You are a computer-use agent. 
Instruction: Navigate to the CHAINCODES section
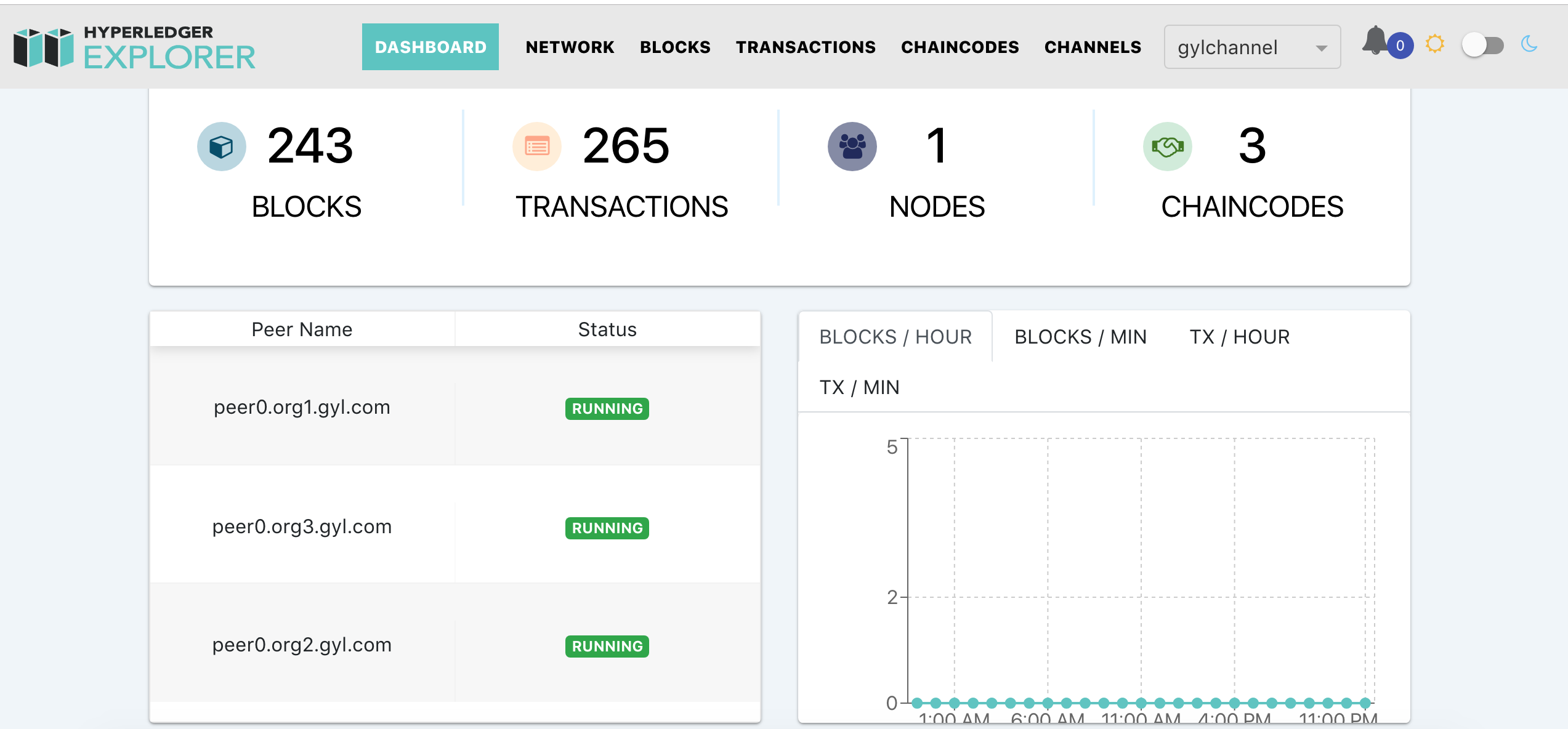[960, 46]
